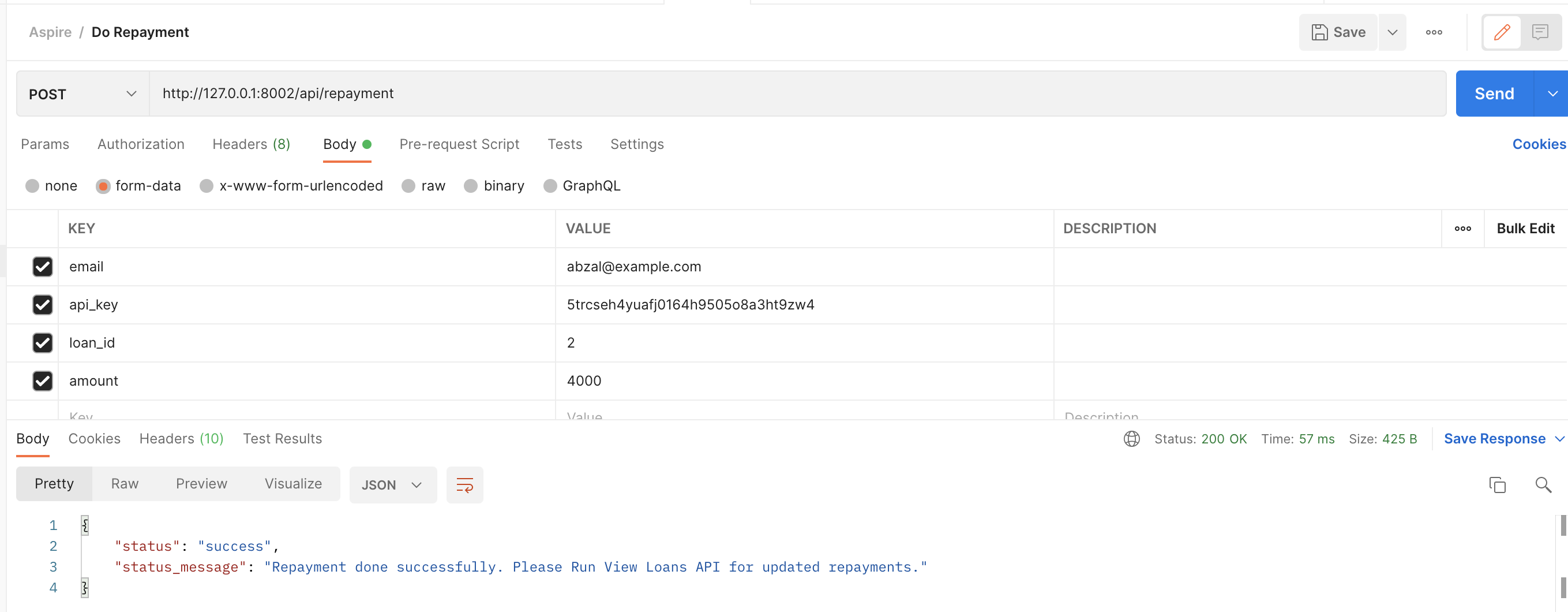Switch to the Headers (8) tab

pyautogui.click(x=251, y=144)
